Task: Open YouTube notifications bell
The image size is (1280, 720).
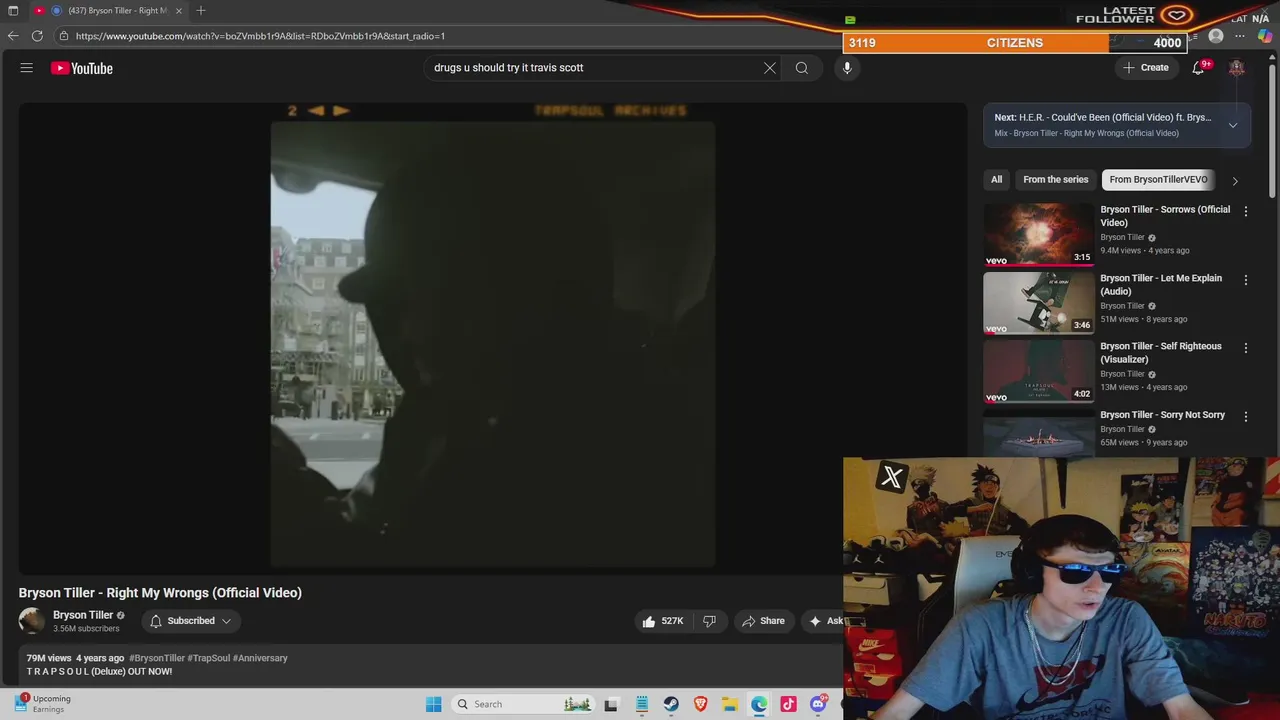Action: click(x=1198, y=68)
